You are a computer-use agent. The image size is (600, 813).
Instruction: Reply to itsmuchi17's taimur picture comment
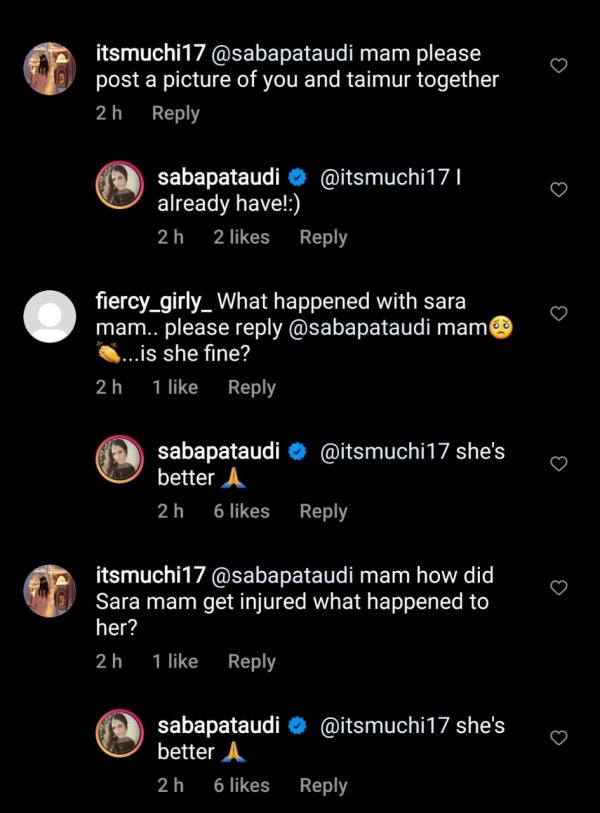(x=175, y=113)
